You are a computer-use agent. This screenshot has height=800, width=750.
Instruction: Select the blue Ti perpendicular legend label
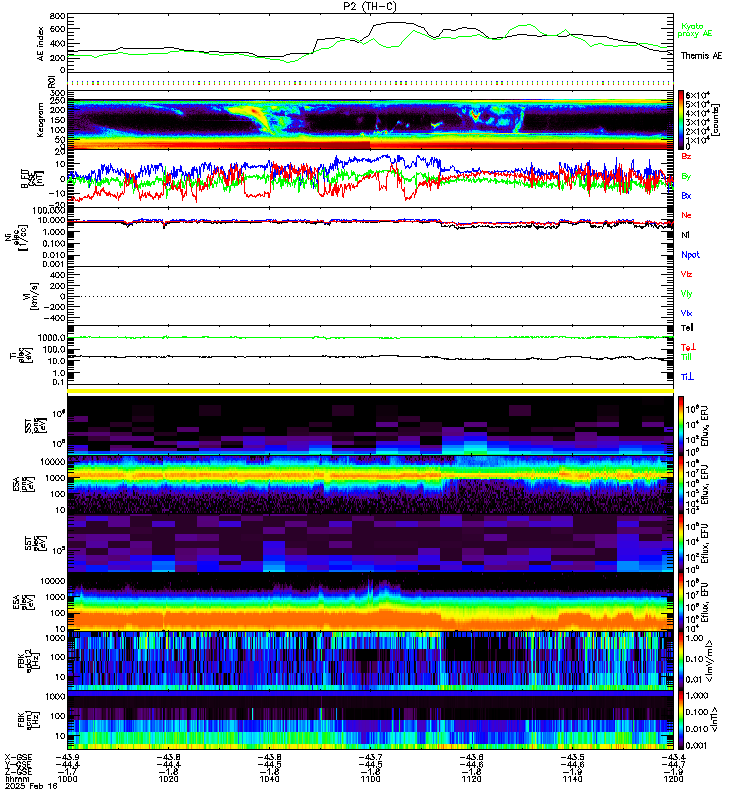(x=687, y=377)
